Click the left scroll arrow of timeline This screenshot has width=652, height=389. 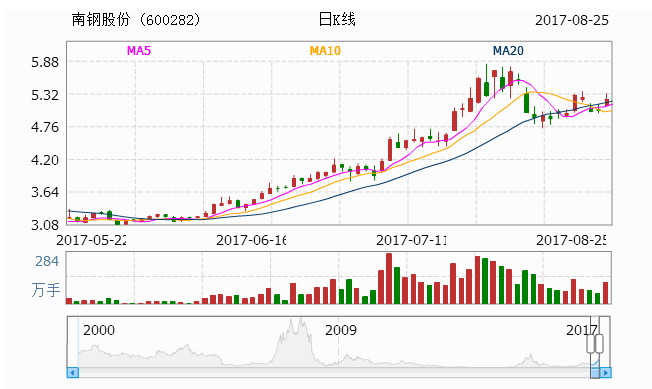73,372
